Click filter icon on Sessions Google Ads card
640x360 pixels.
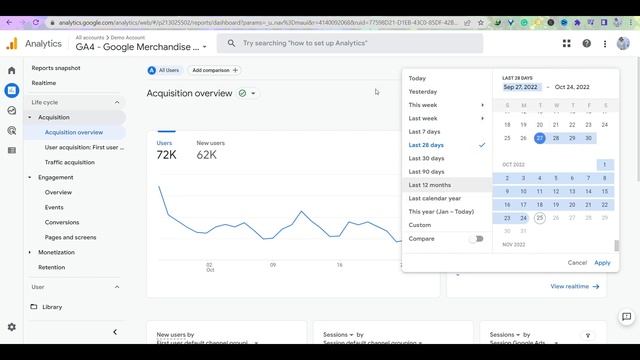click(x=588, y=335)
